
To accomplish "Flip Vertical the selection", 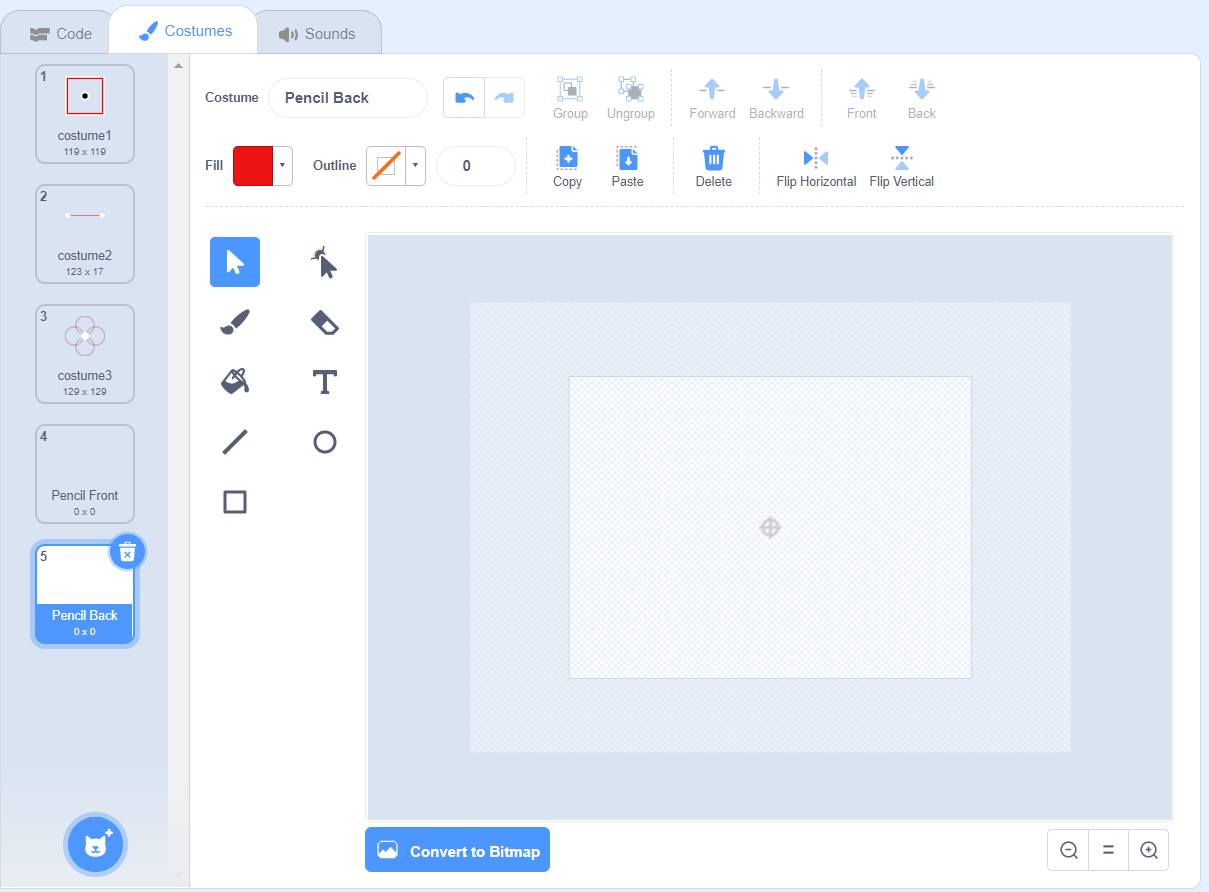I will pos(902,166).
